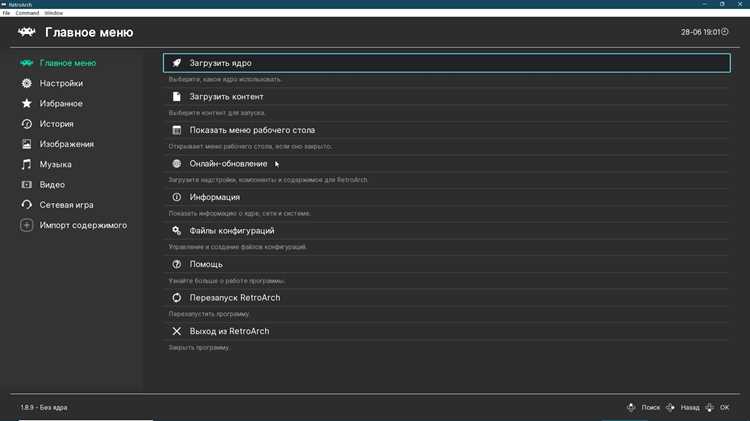Select the Загрузить ядро entry

446,63
